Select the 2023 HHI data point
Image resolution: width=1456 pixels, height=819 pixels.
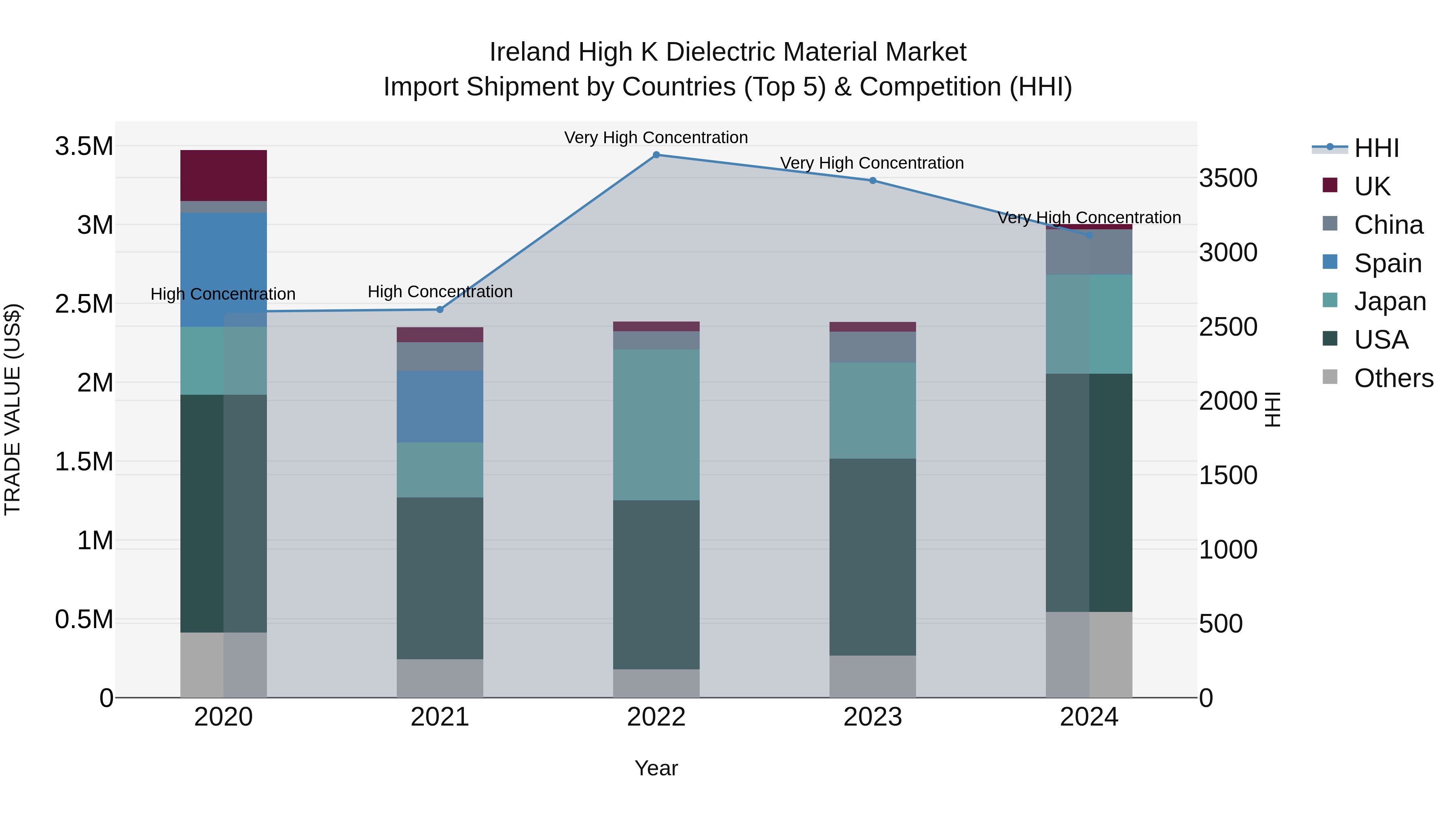[x=873, y=181]
